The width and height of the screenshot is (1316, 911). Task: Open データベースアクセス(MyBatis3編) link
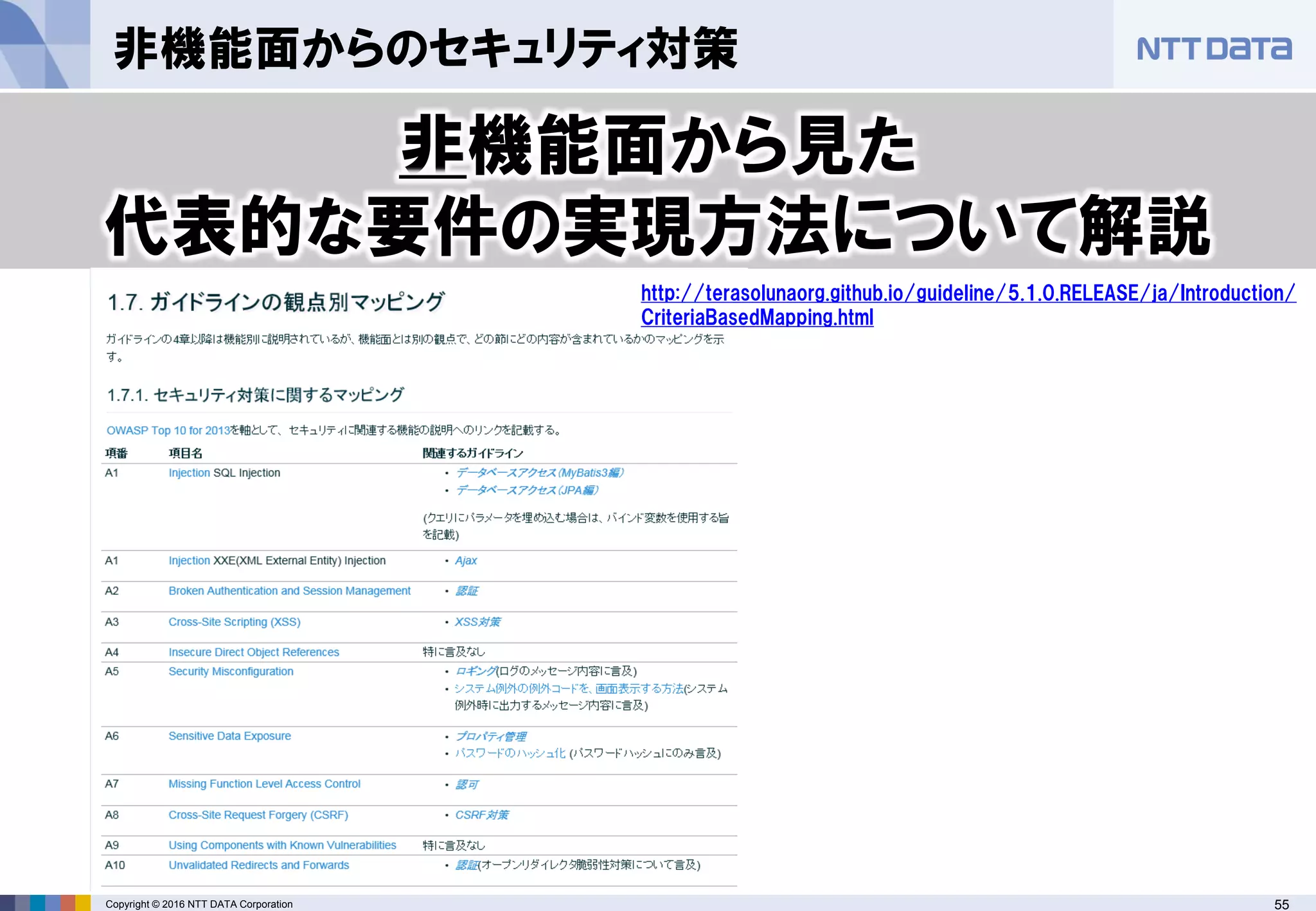pyautogui.click(x=539, y=473)
